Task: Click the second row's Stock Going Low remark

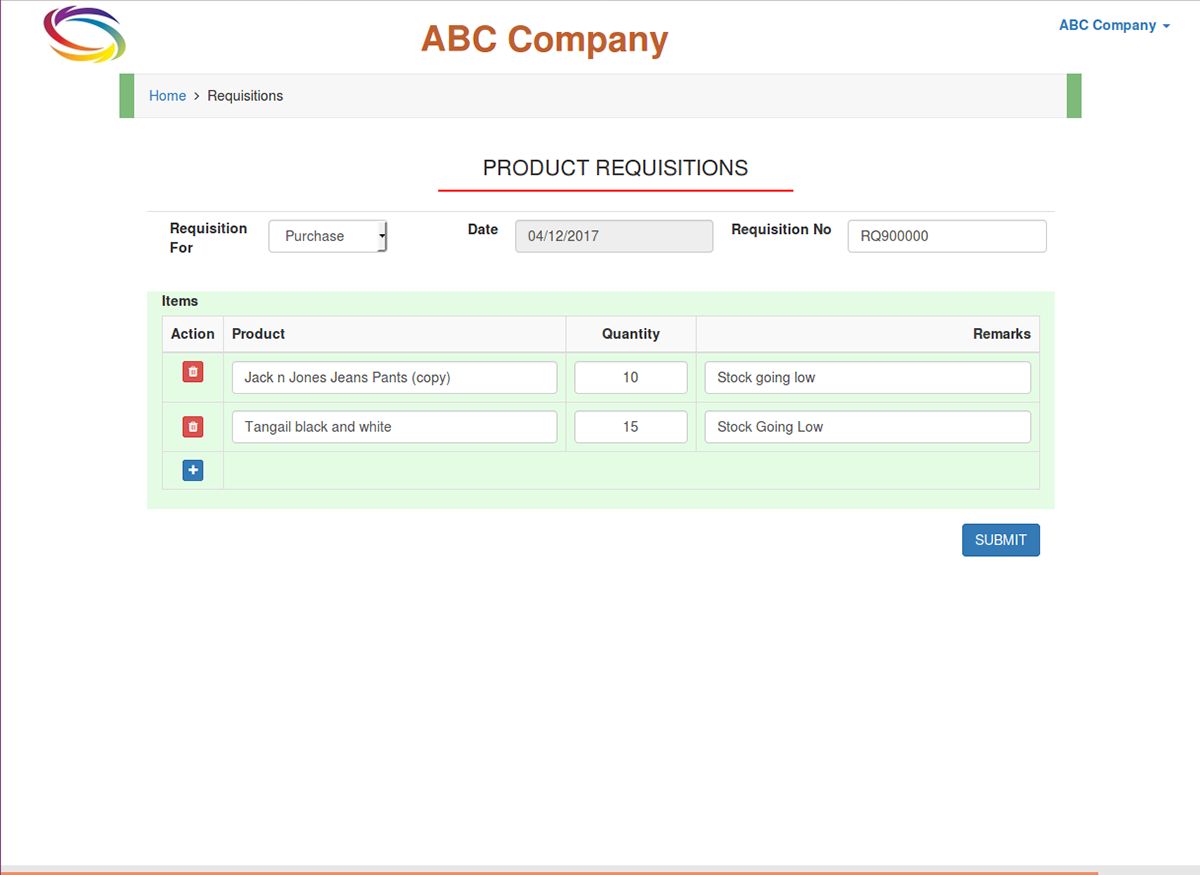Action: (867, 427)
